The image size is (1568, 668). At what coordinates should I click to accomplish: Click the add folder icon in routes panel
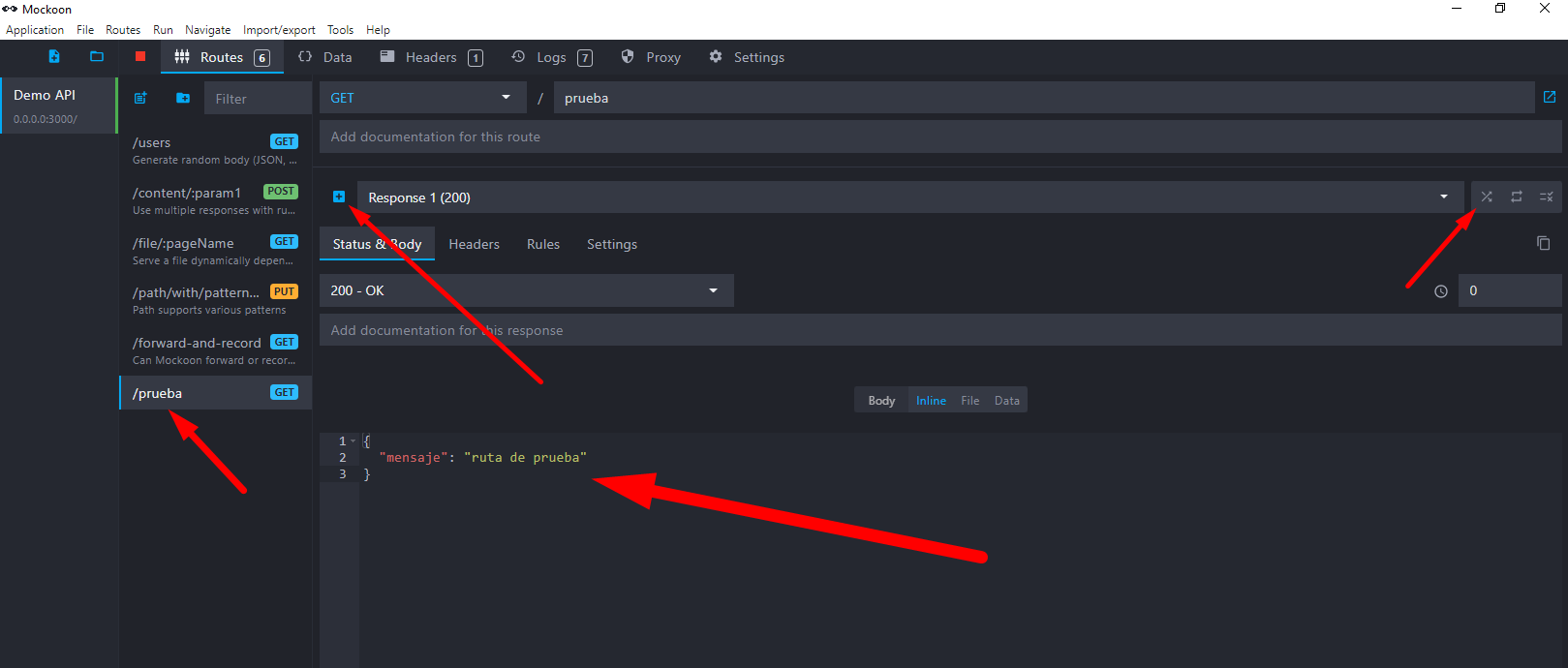(183, 98)
